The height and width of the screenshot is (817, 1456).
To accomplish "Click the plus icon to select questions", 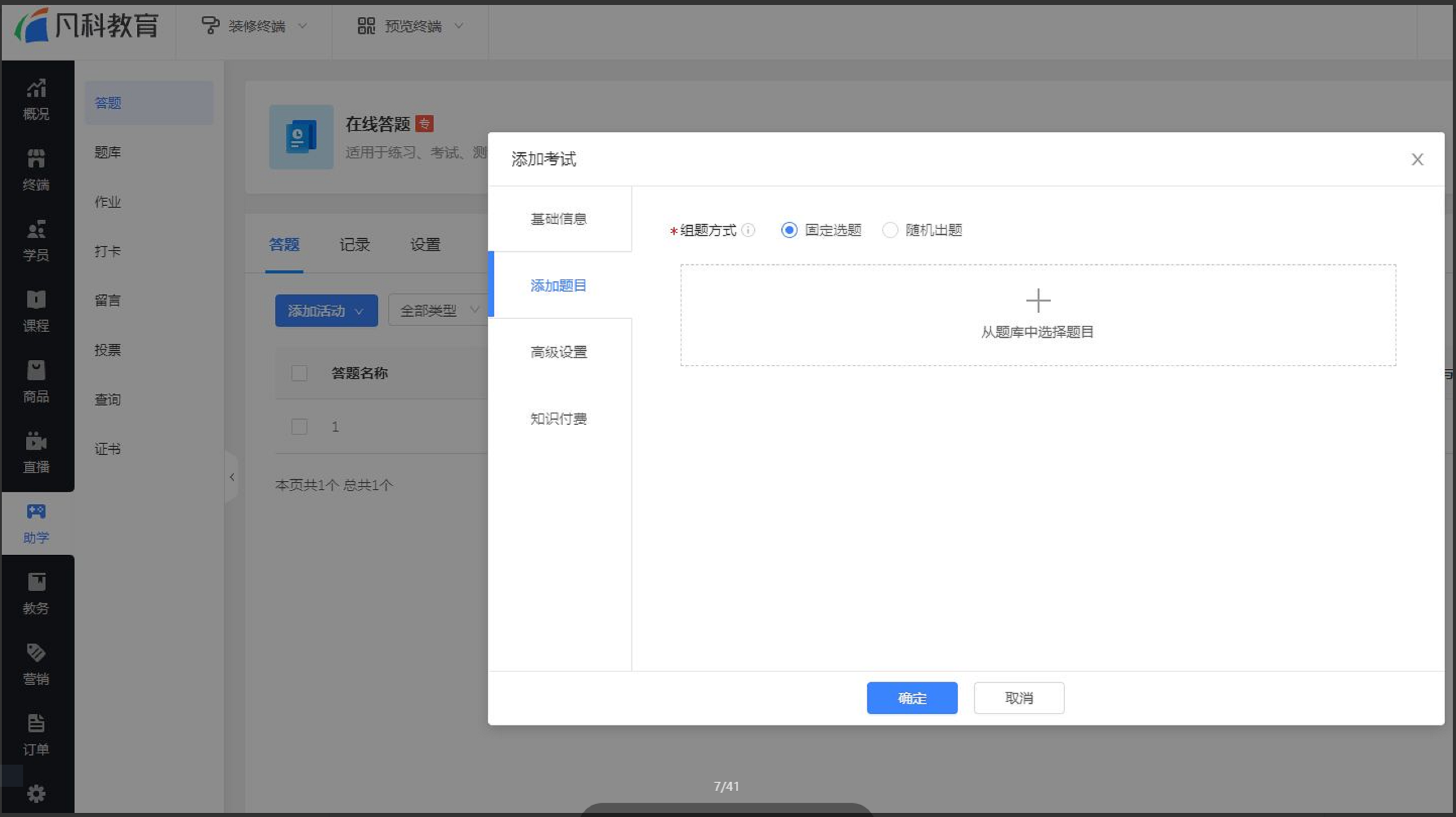I will click(1038, 301).
